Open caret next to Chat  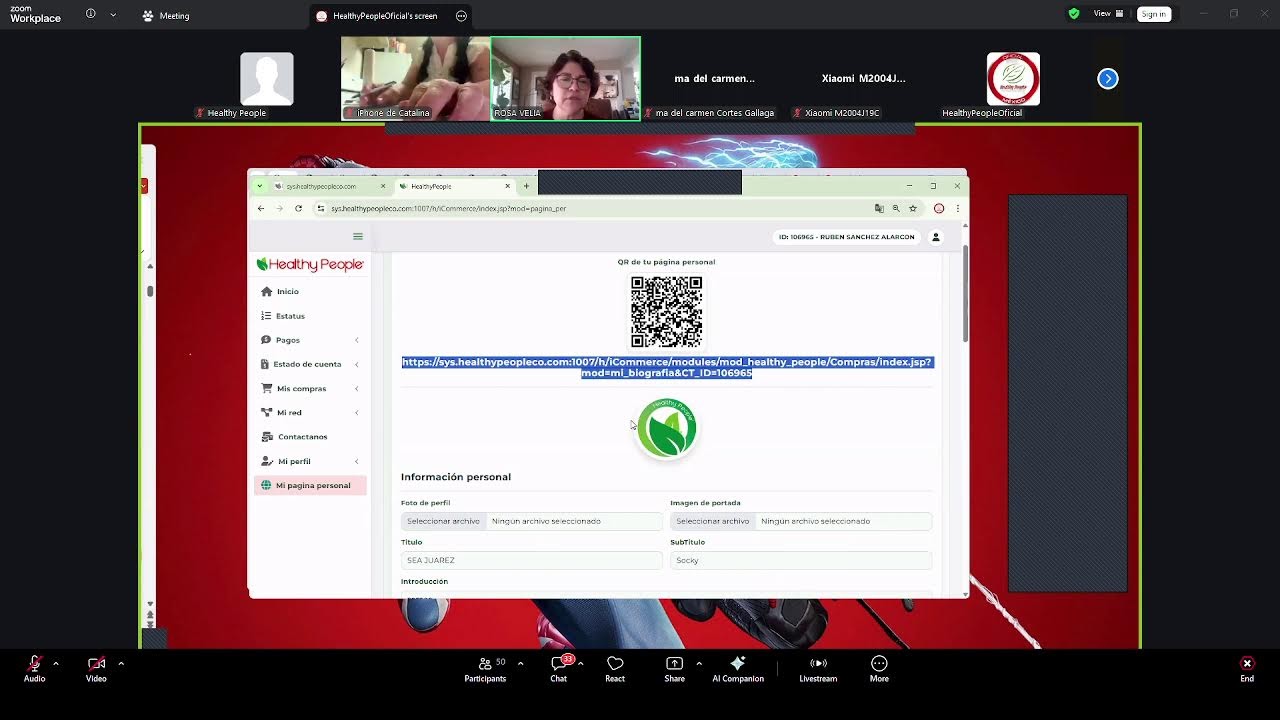(580, 663)
